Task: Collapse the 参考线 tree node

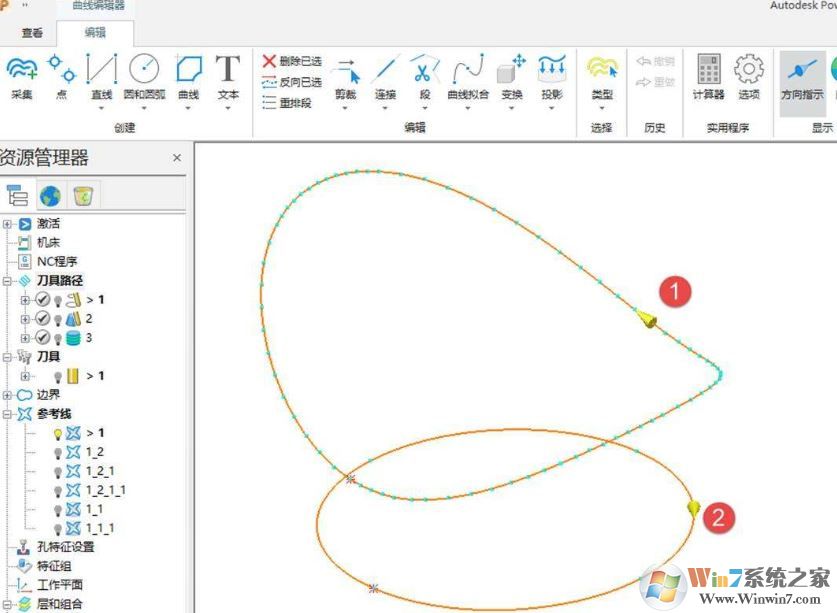Action: [x=8, y=414]
